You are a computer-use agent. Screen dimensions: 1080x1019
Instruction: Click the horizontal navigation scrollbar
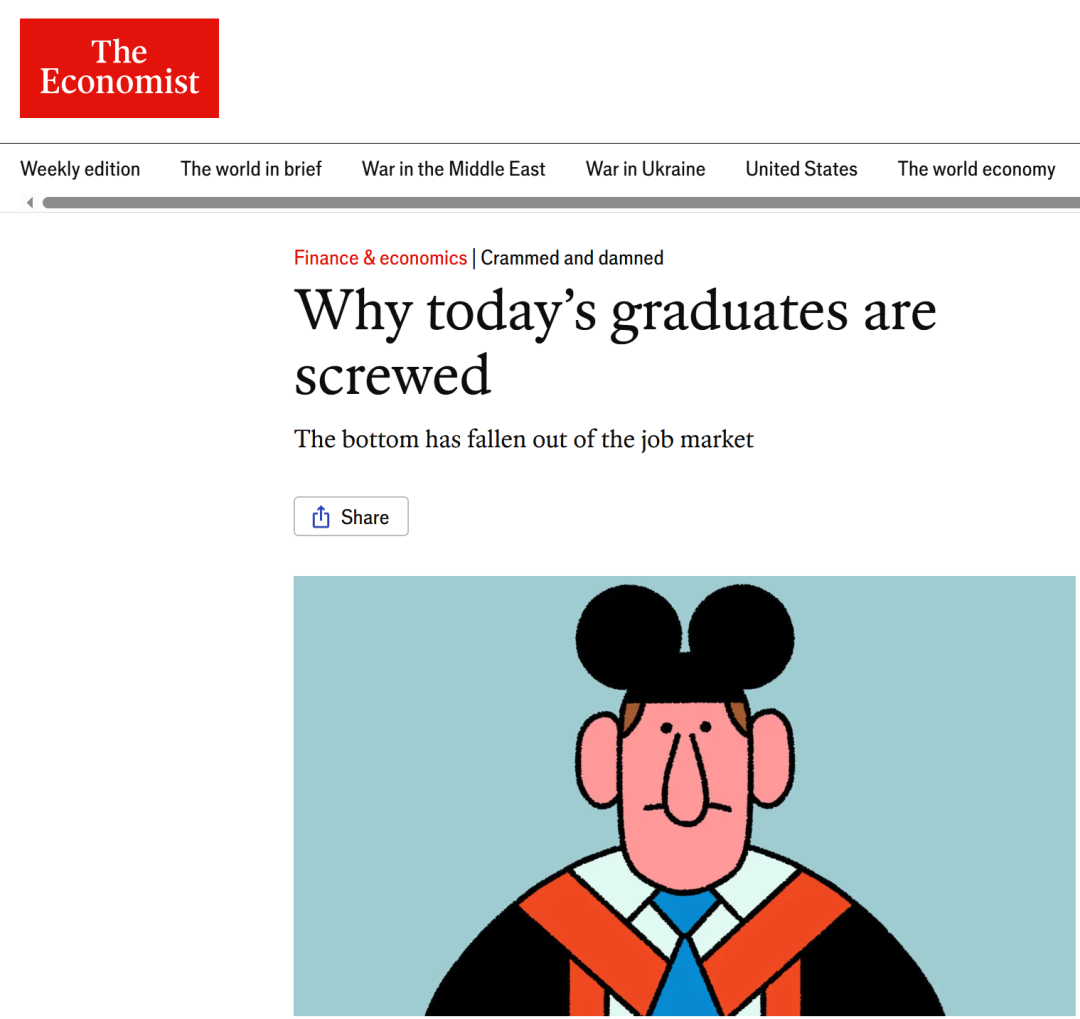coord(560,203)
